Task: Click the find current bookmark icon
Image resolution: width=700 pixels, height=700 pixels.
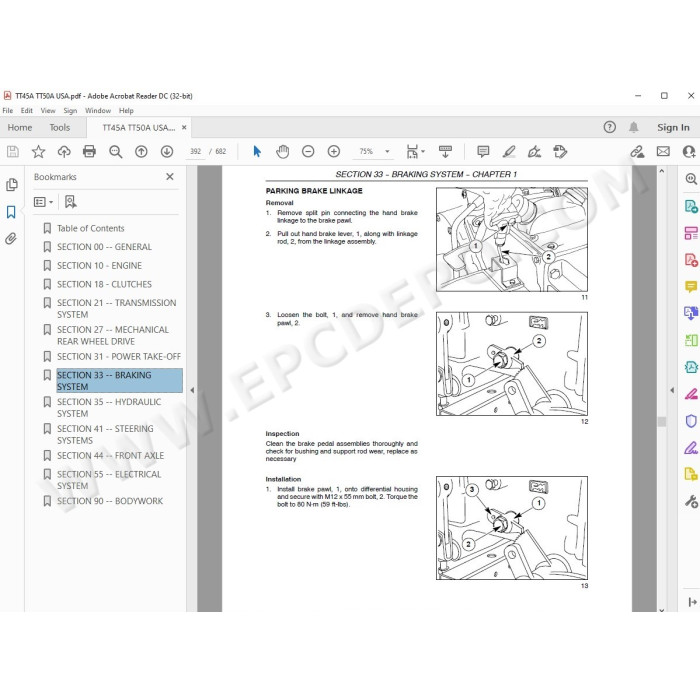Action: (x=70, y=202)
